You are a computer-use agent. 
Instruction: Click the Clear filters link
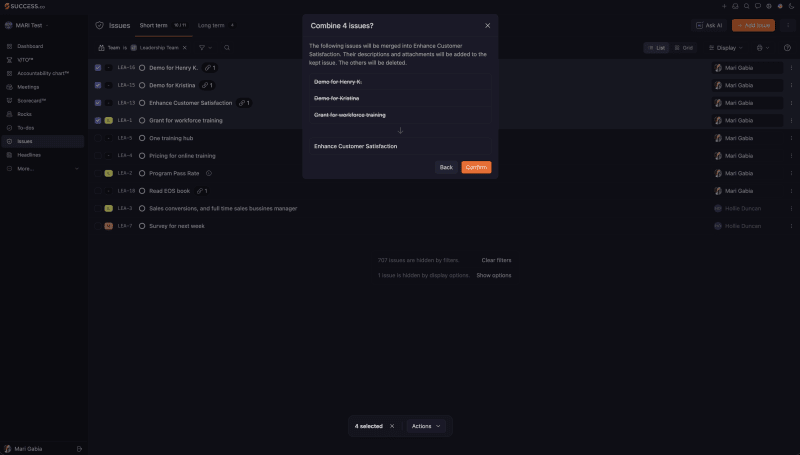[x=496, y=260]
